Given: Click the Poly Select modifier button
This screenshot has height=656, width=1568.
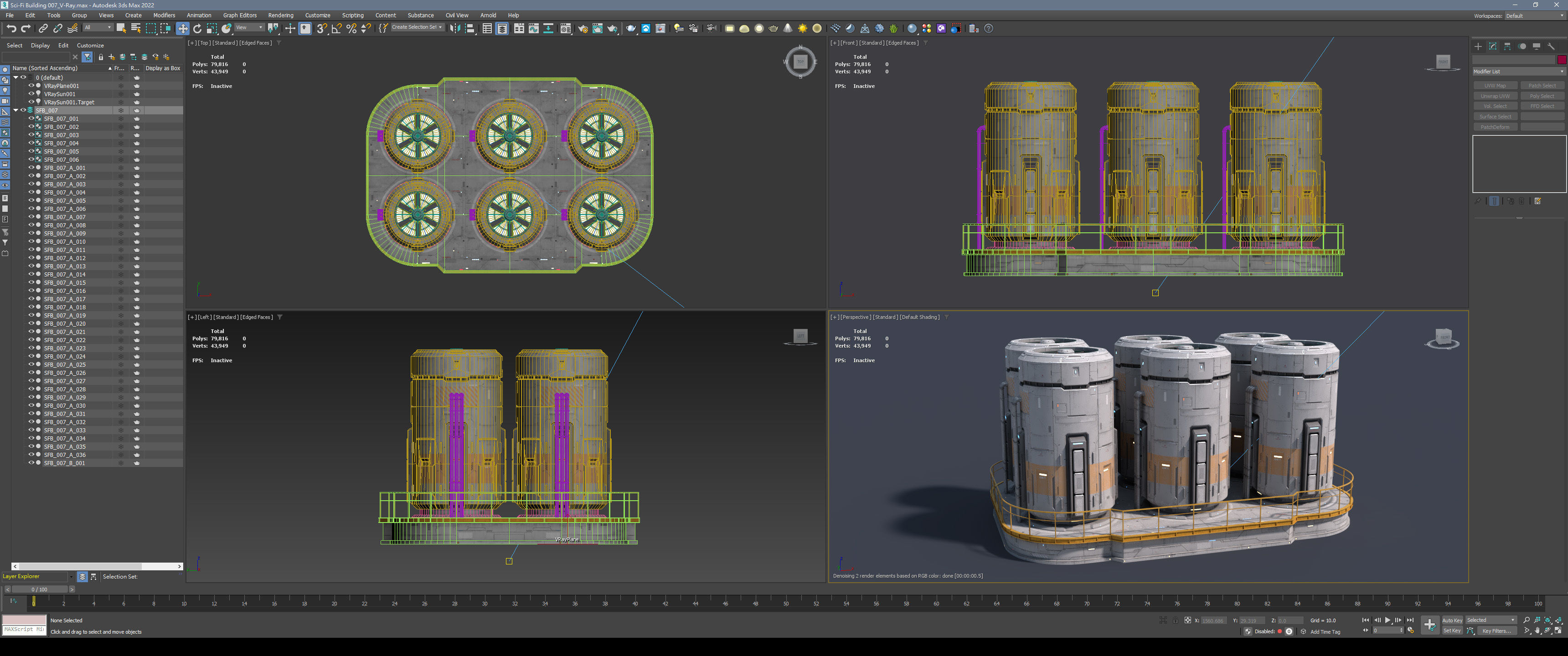Looking at the screenshot, I should pyautogui.click(x=1542, y=96).
